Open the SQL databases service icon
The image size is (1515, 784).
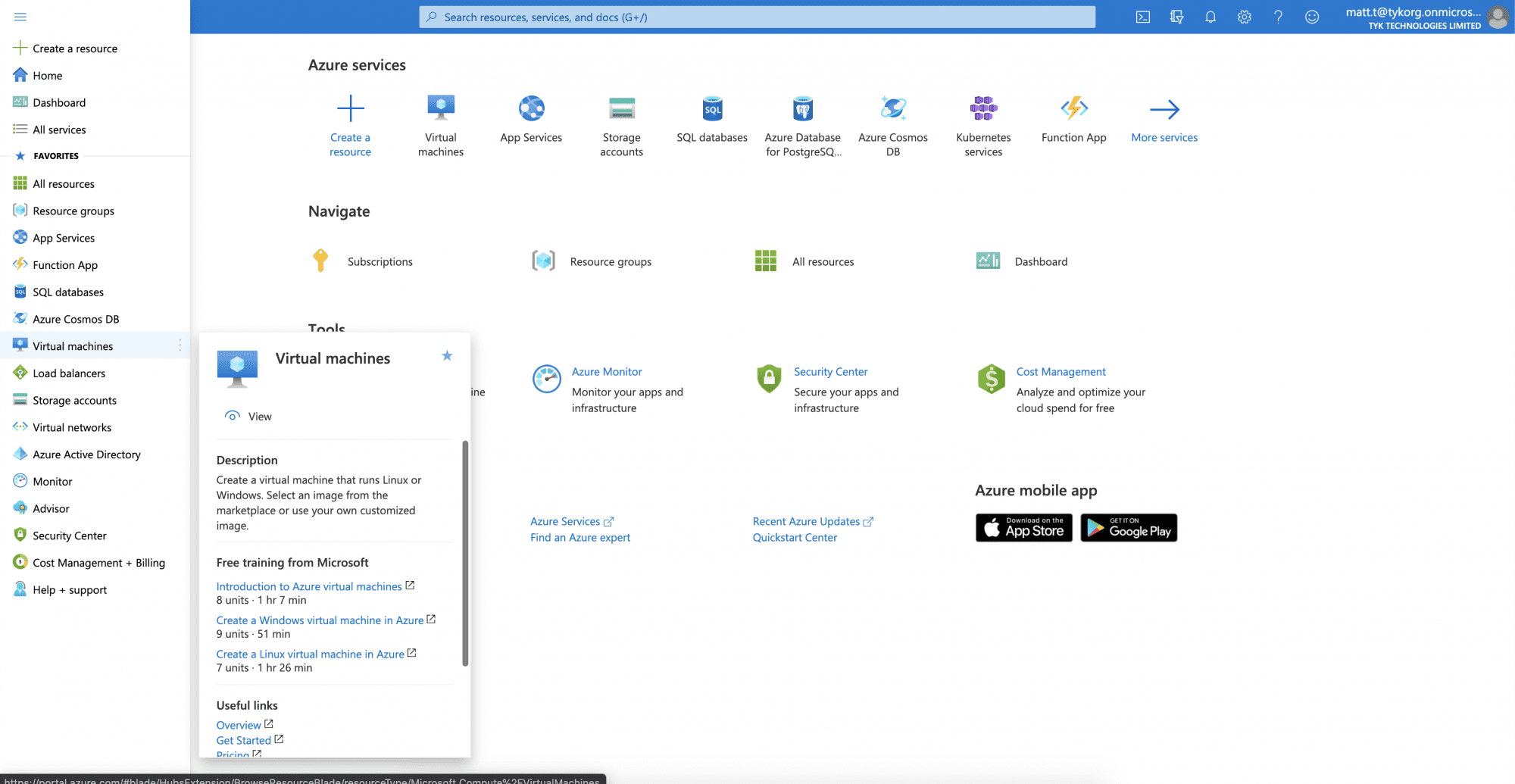pyautogui.click(x=711, y=108)
